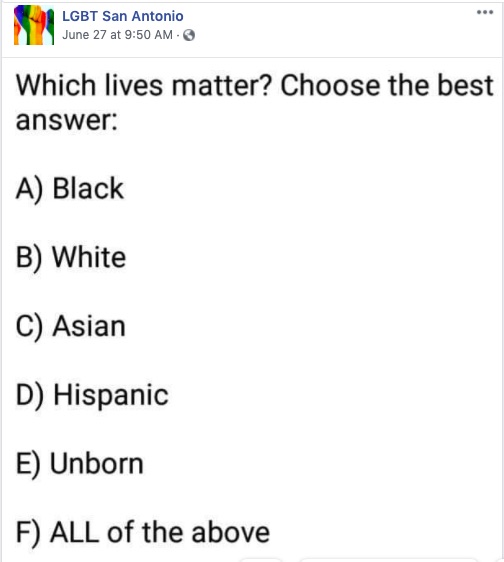Select the 'E) Unborn' answer line
Image resolution: width=504 pixels, height=562 pixels.
click(80, 464)
